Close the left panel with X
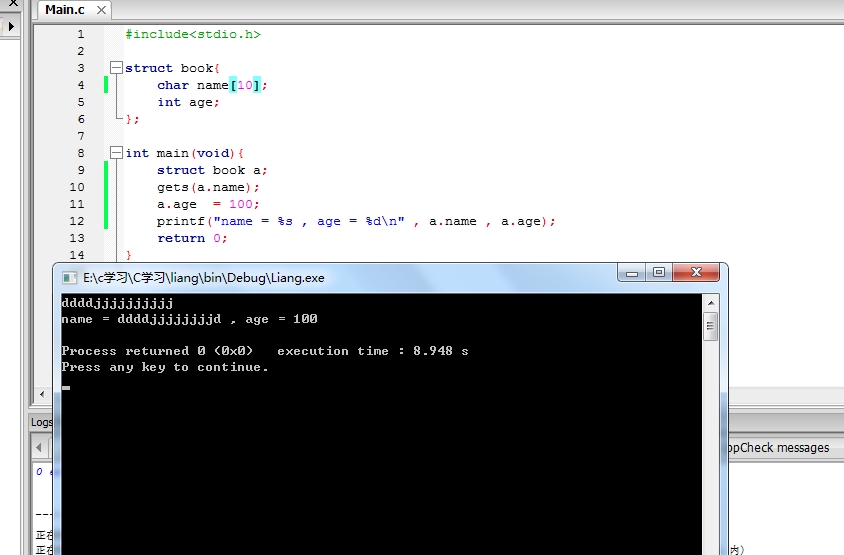This screenshot has width=844, height=555. pyautogui.click(x=13, y=3)
